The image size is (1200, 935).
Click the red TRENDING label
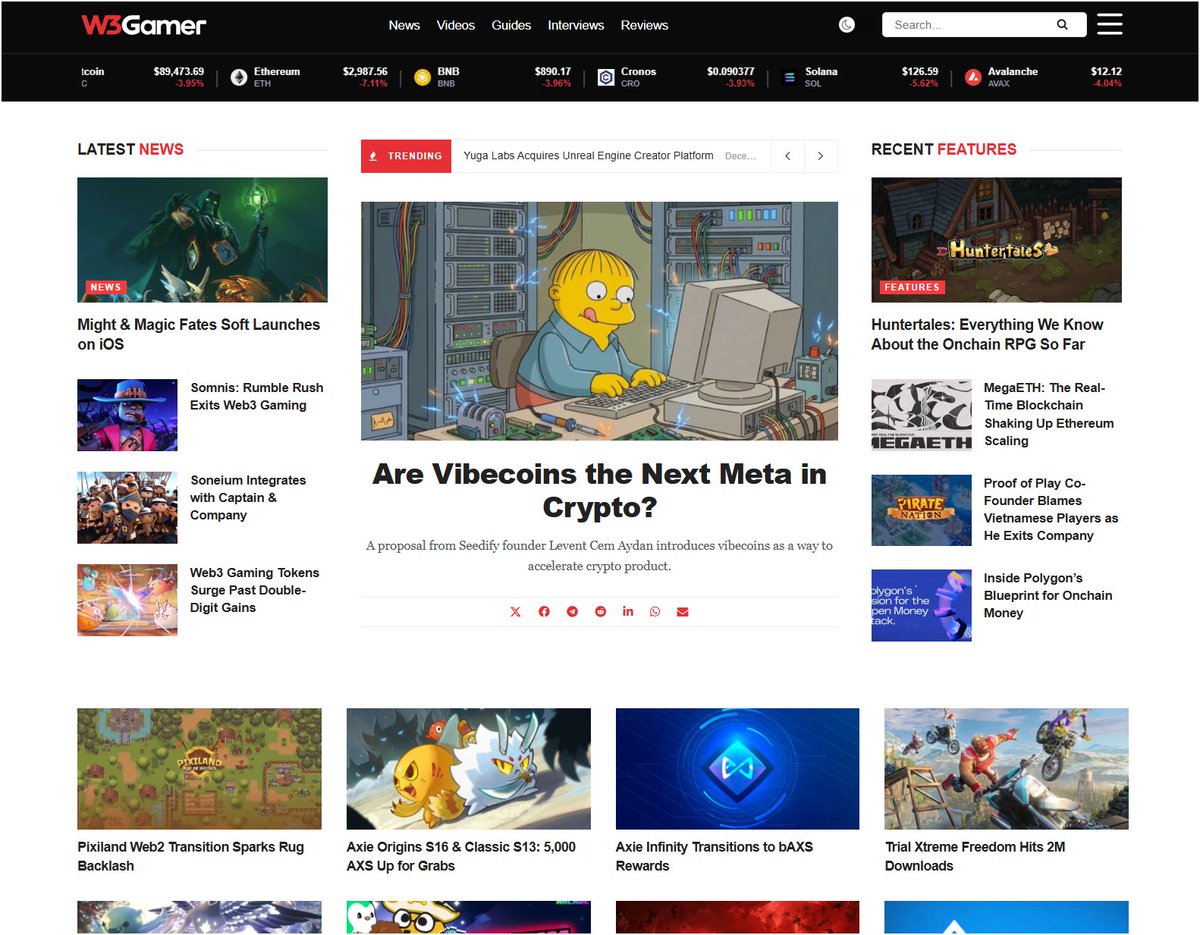point(406,156)
